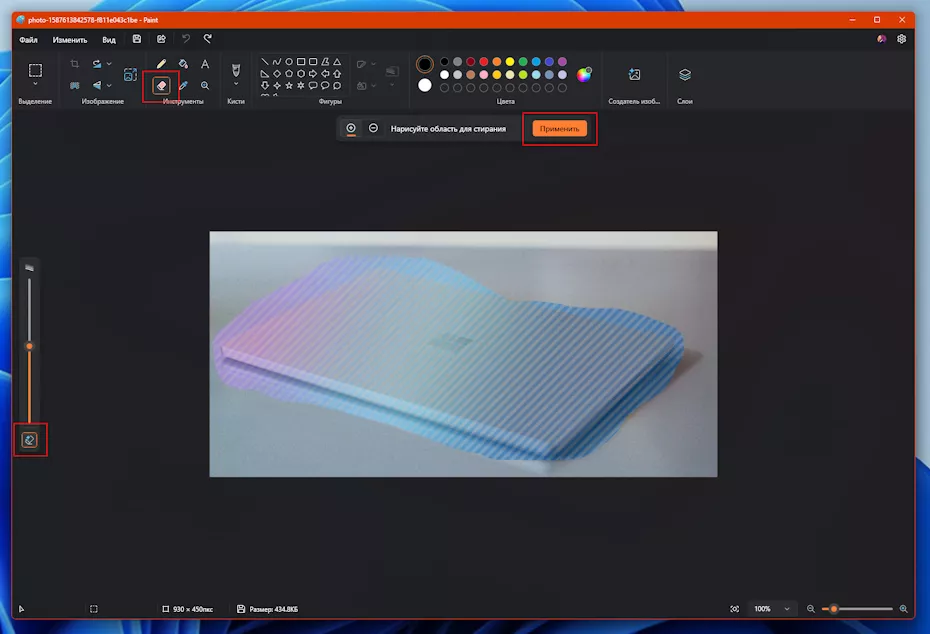Screen dimensions: 930x634
Task: Select the Eraser tool
Action: click(x=161, y=85)
